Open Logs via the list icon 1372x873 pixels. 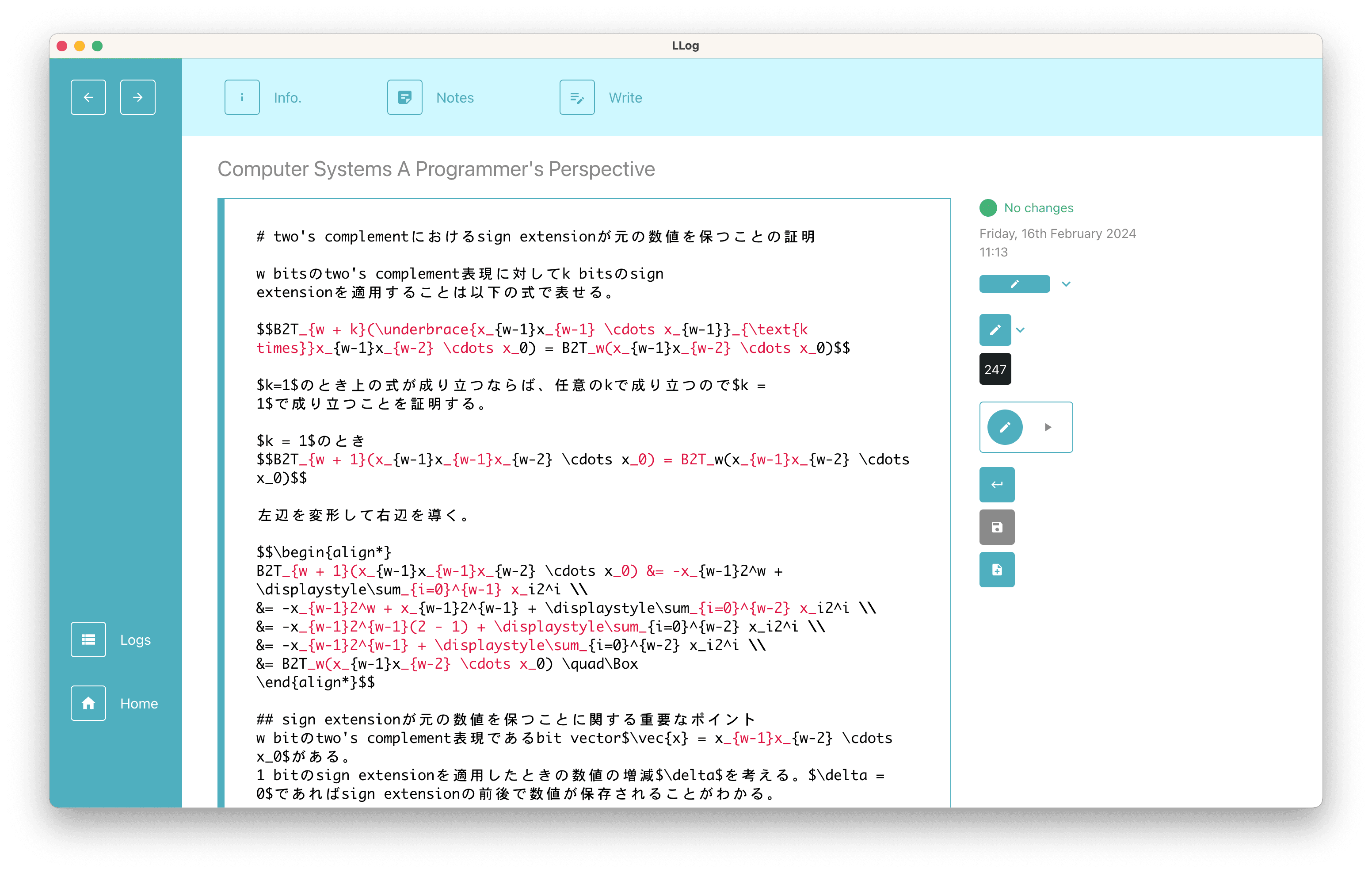[x=88, y=639]
